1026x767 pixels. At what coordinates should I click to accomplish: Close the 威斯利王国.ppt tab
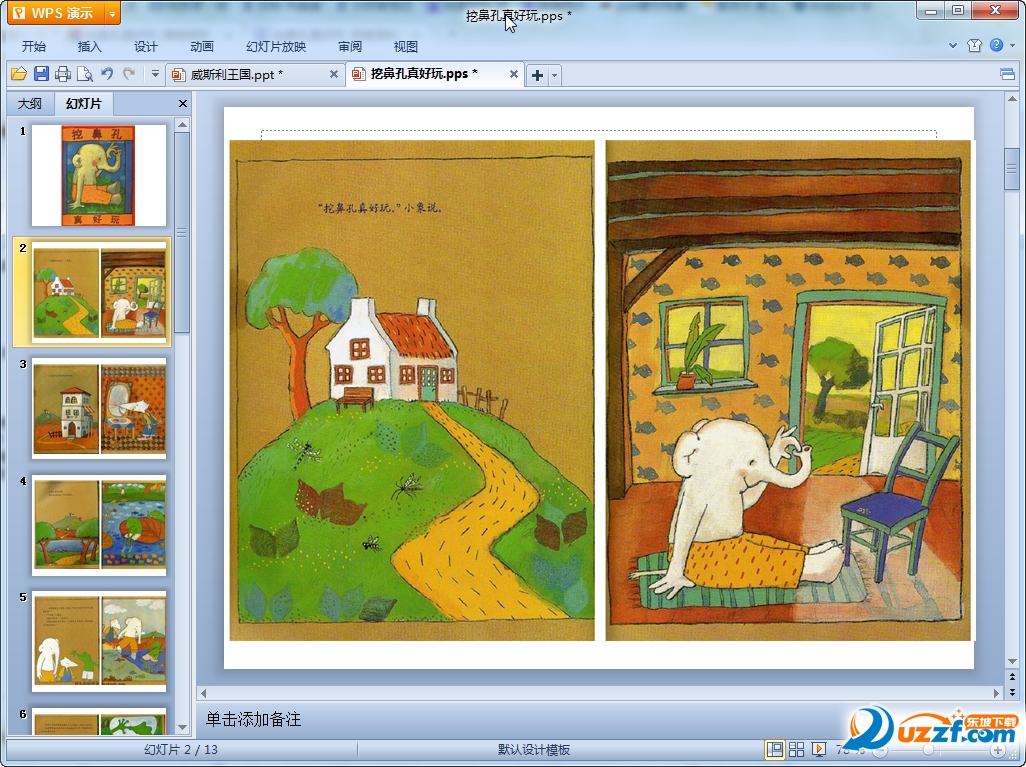(x=334, y=74)
